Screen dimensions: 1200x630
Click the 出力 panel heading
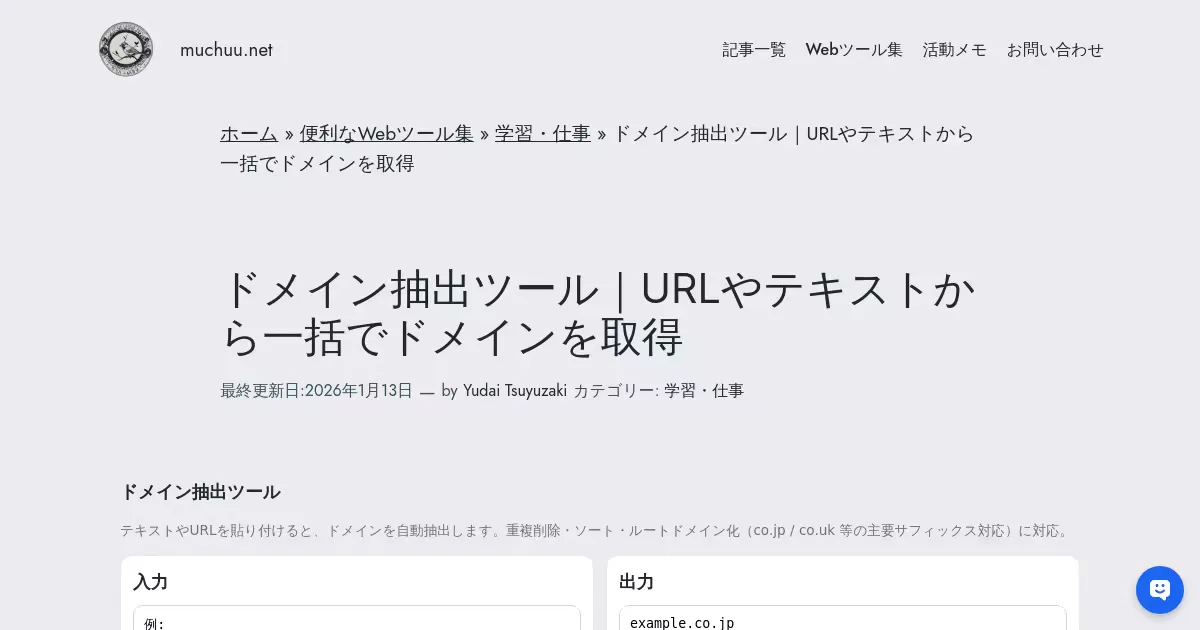636,582
